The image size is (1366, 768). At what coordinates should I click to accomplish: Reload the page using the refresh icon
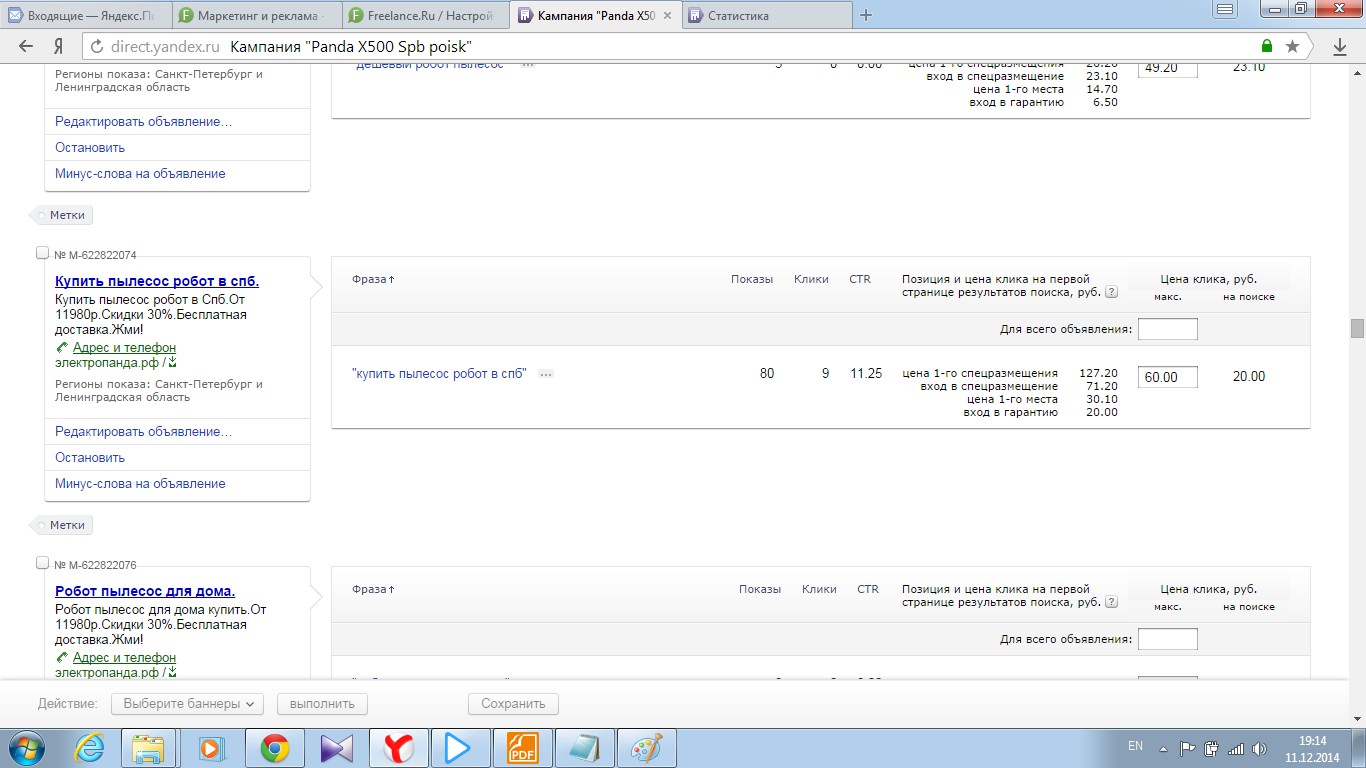click(x=97, y=46)
